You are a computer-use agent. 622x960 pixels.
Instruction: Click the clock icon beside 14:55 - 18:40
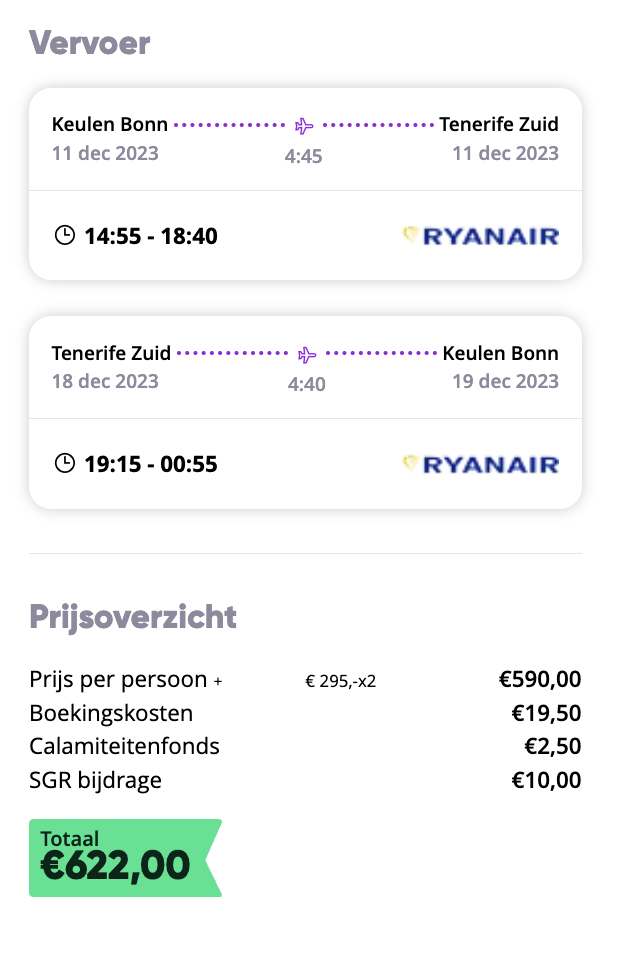point(65,235)
